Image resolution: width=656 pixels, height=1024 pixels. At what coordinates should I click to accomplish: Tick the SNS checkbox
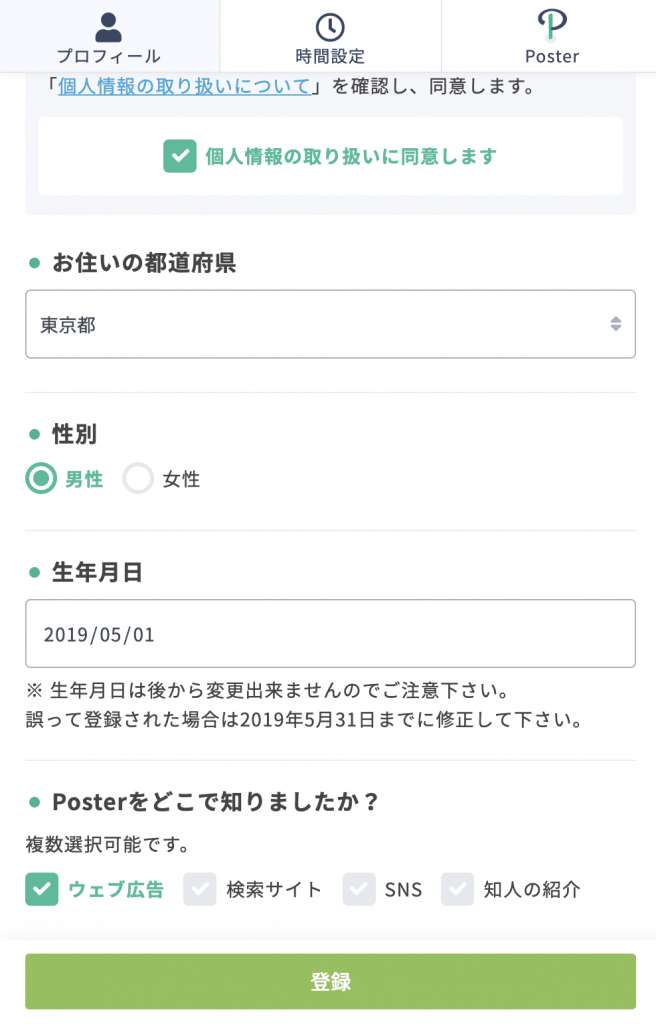pos(359,889)
